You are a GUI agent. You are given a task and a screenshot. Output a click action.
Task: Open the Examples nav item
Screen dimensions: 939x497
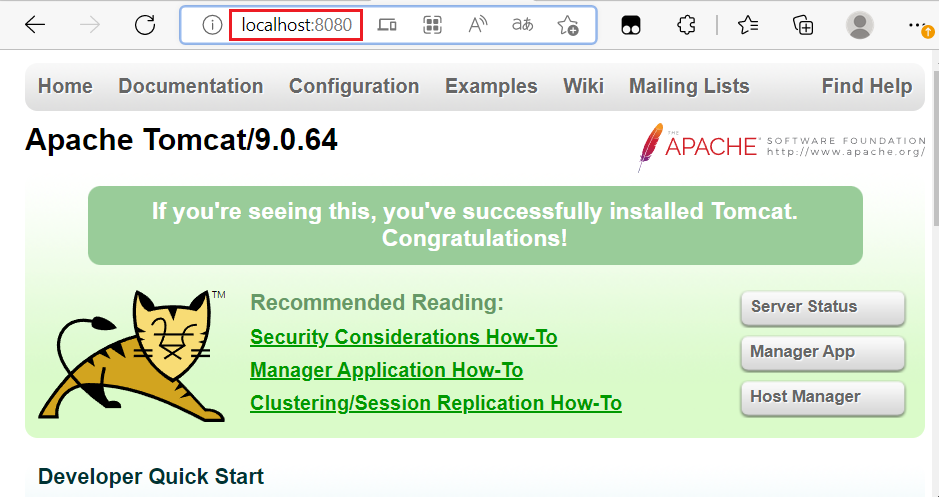tap(491, 86)
